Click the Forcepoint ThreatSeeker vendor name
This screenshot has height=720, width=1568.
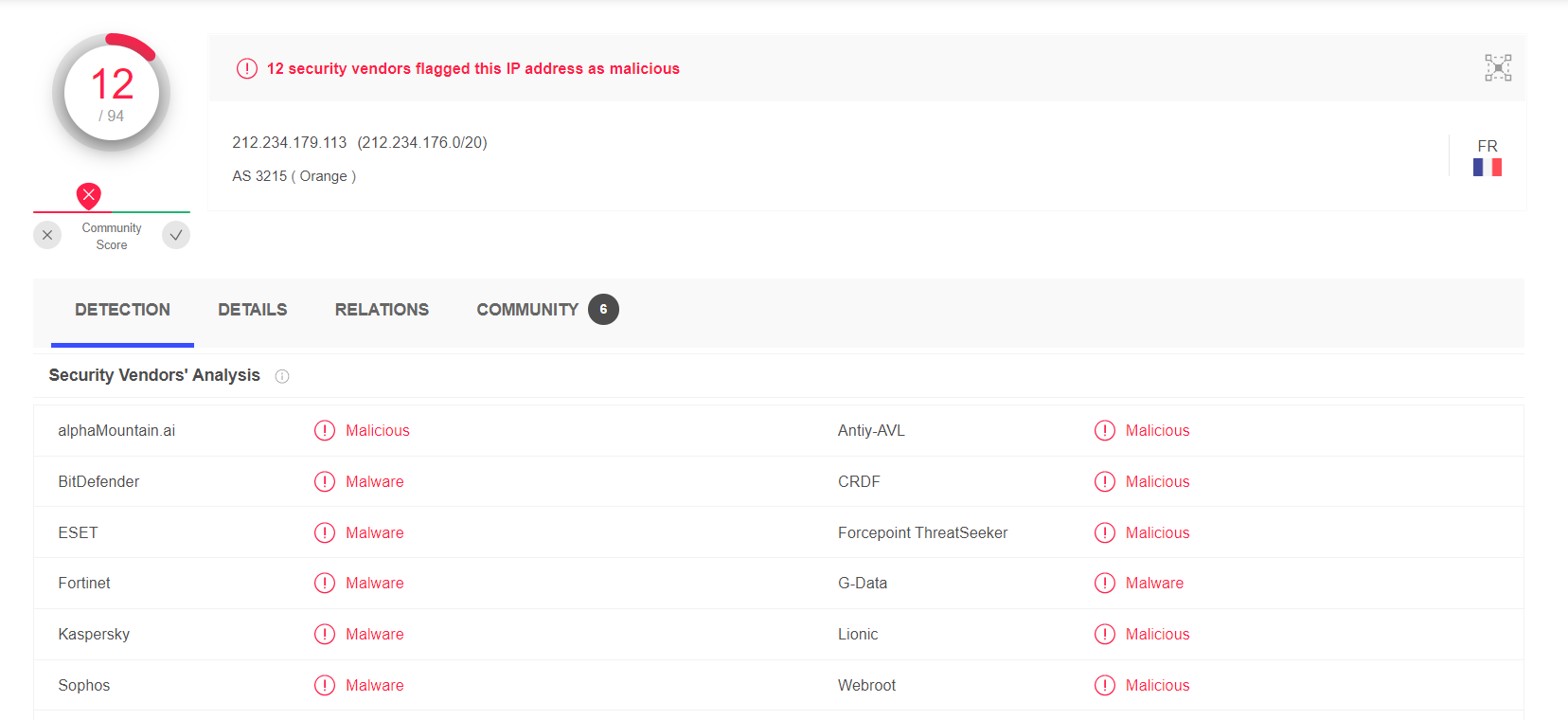(x=922, y=532)
